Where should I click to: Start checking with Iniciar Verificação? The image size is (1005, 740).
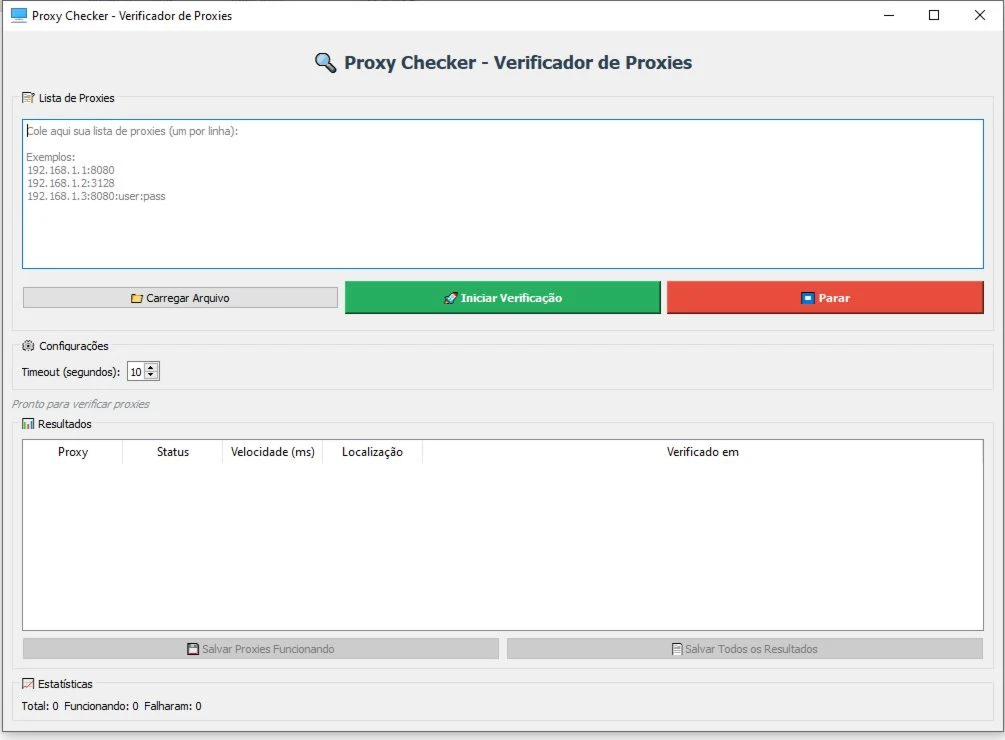point(502,298)
